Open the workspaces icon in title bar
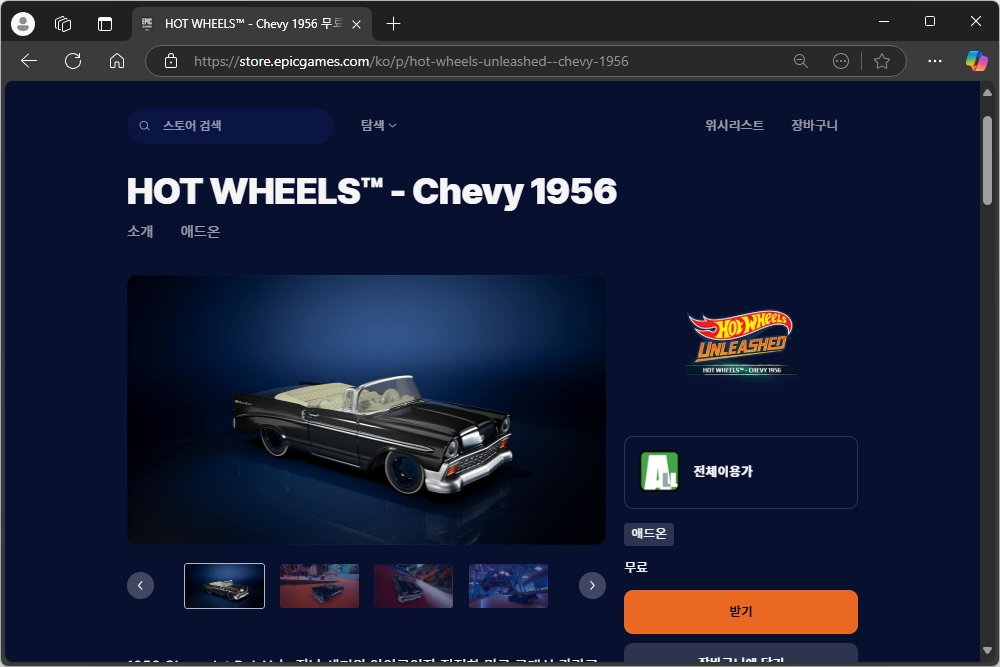 click(x=63, y=24)
